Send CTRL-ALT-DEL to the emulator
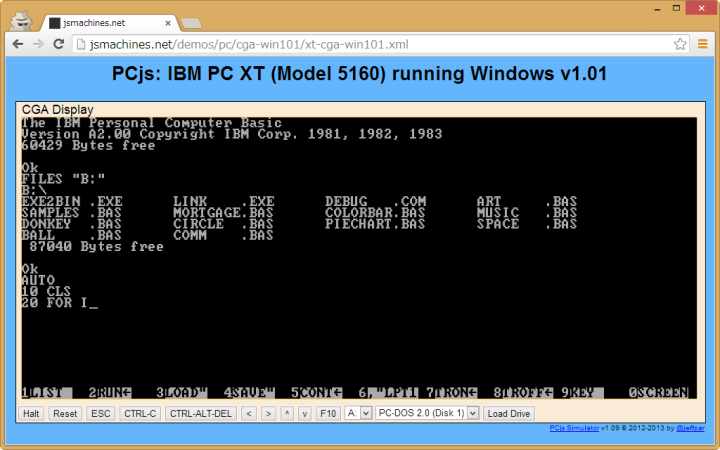 coord(201,413)
